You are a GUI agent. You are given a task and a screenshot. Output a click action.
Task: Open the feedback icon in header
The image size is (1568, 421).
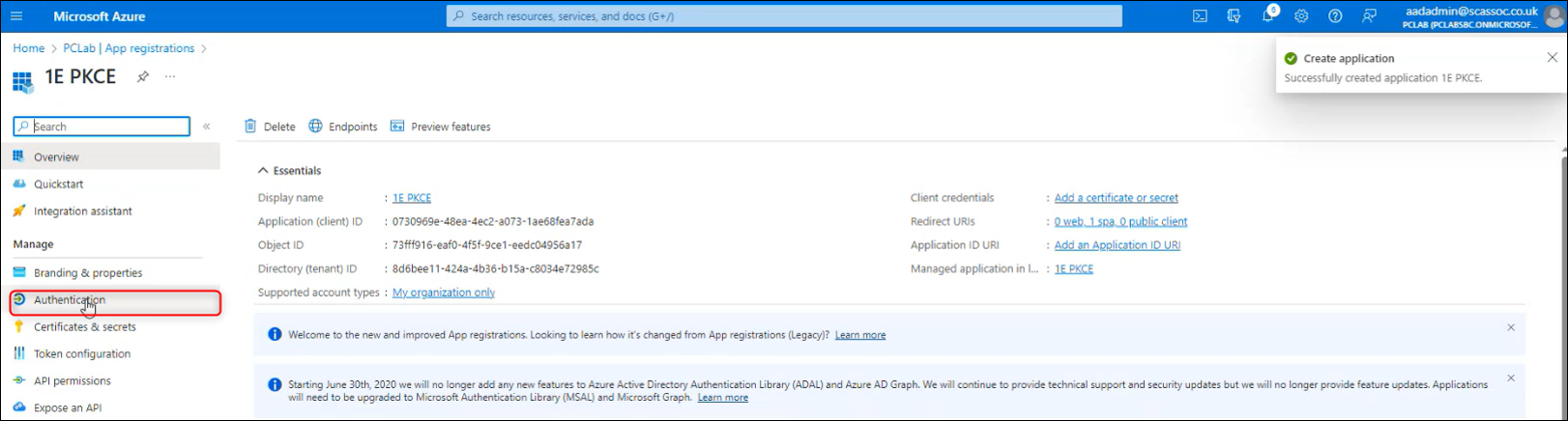click(x=1369, y=16)
